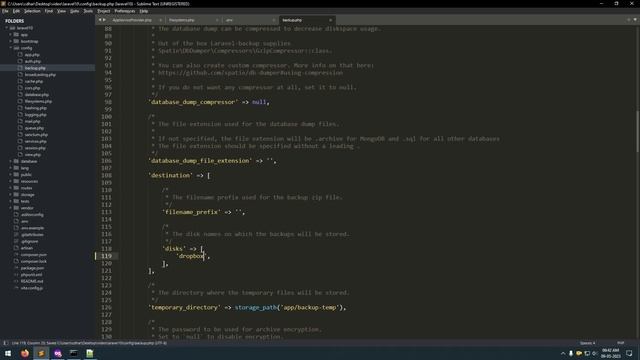Open the terminal from the taskbar
The height and width of the screenshot is (360, 640).
coord(74,353)
